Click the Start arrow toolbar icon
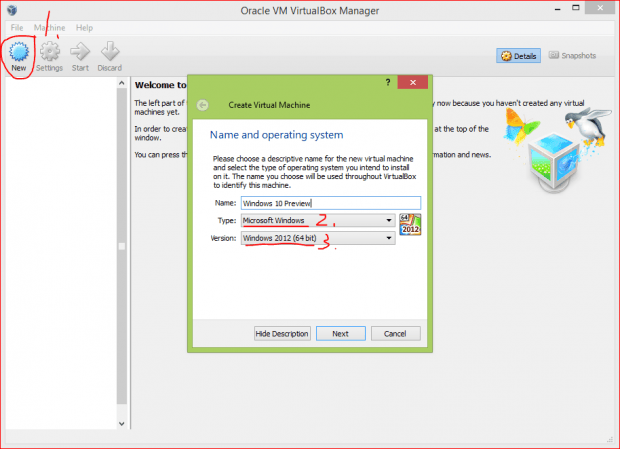620x449 pixels. coord(80,52)
